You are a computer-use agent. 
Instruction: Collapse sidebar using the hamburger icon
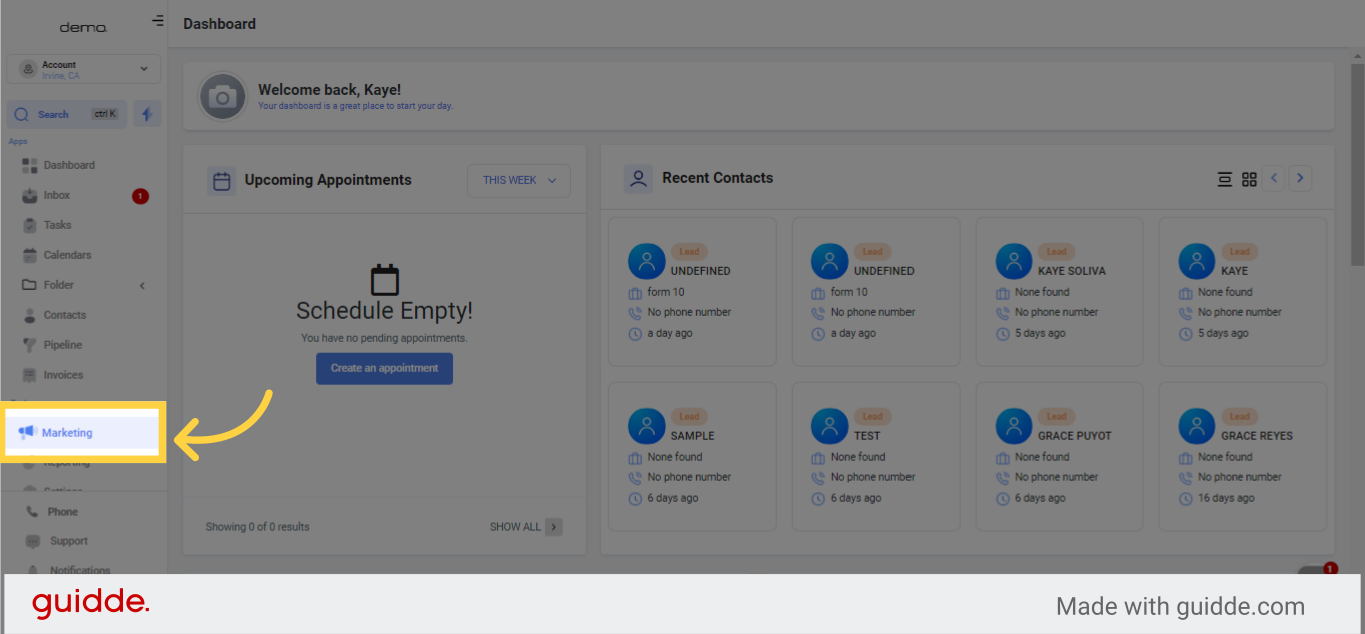(157, 21)
